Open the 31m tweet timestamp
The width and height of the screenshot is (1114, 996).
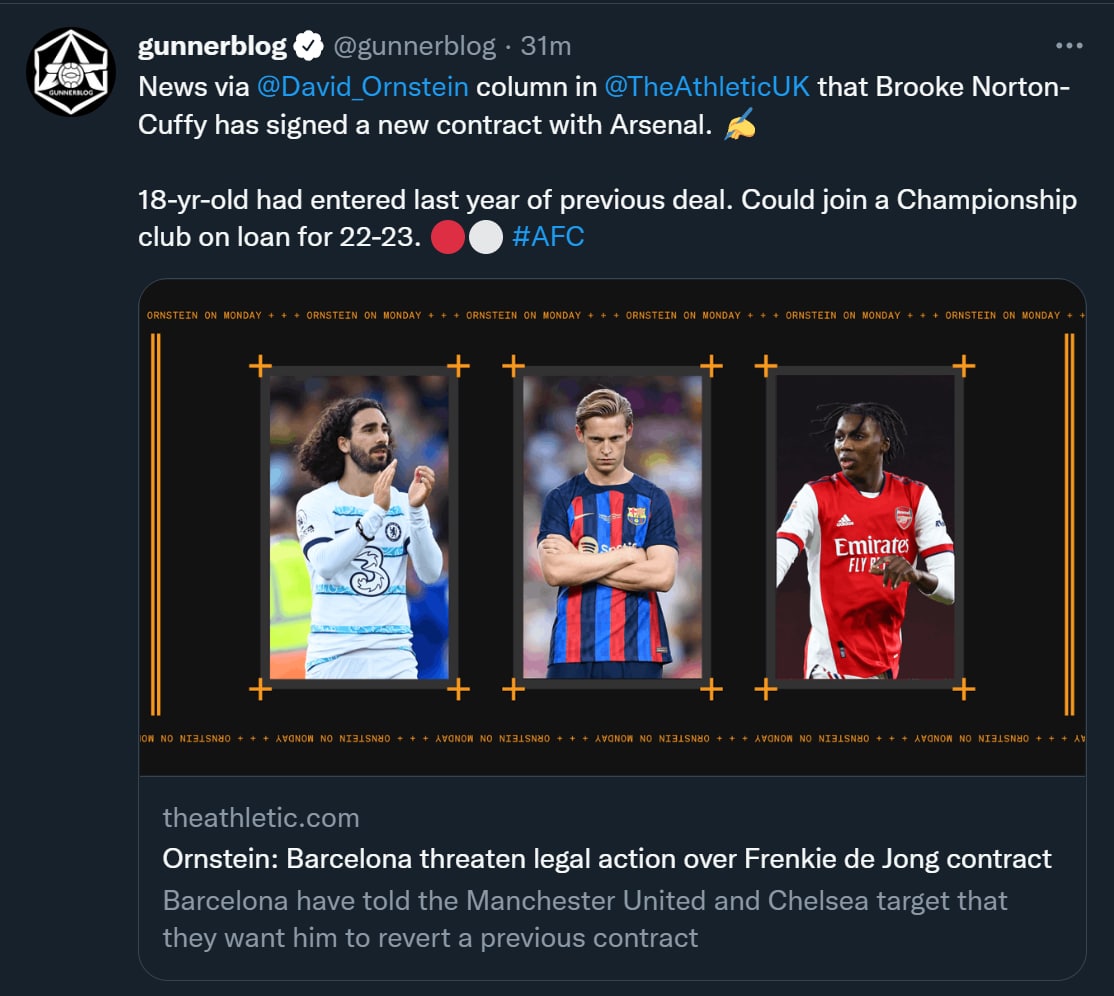[x=546, y=46]
